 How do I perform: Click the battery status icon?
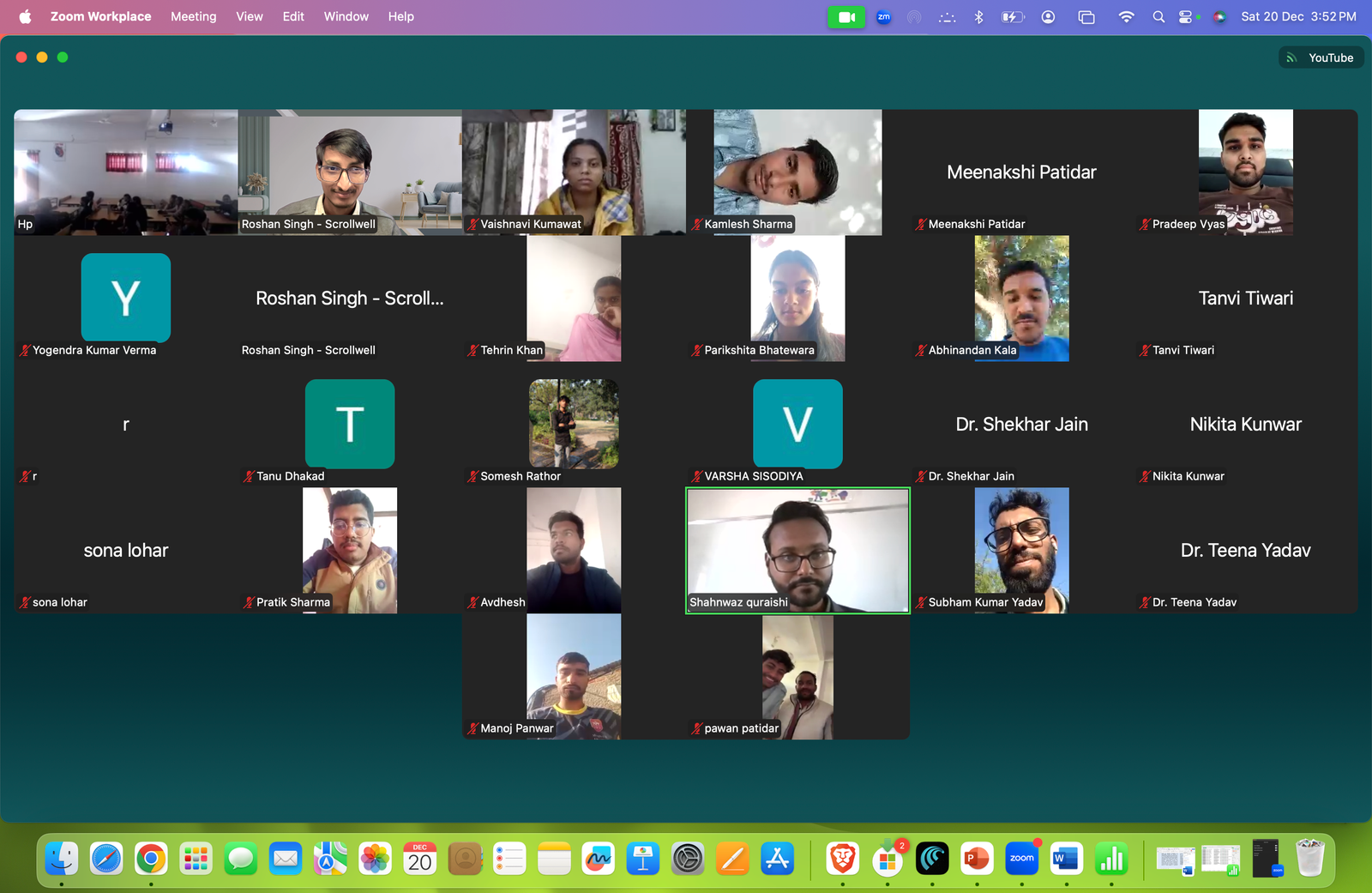tap(1013, 17)
